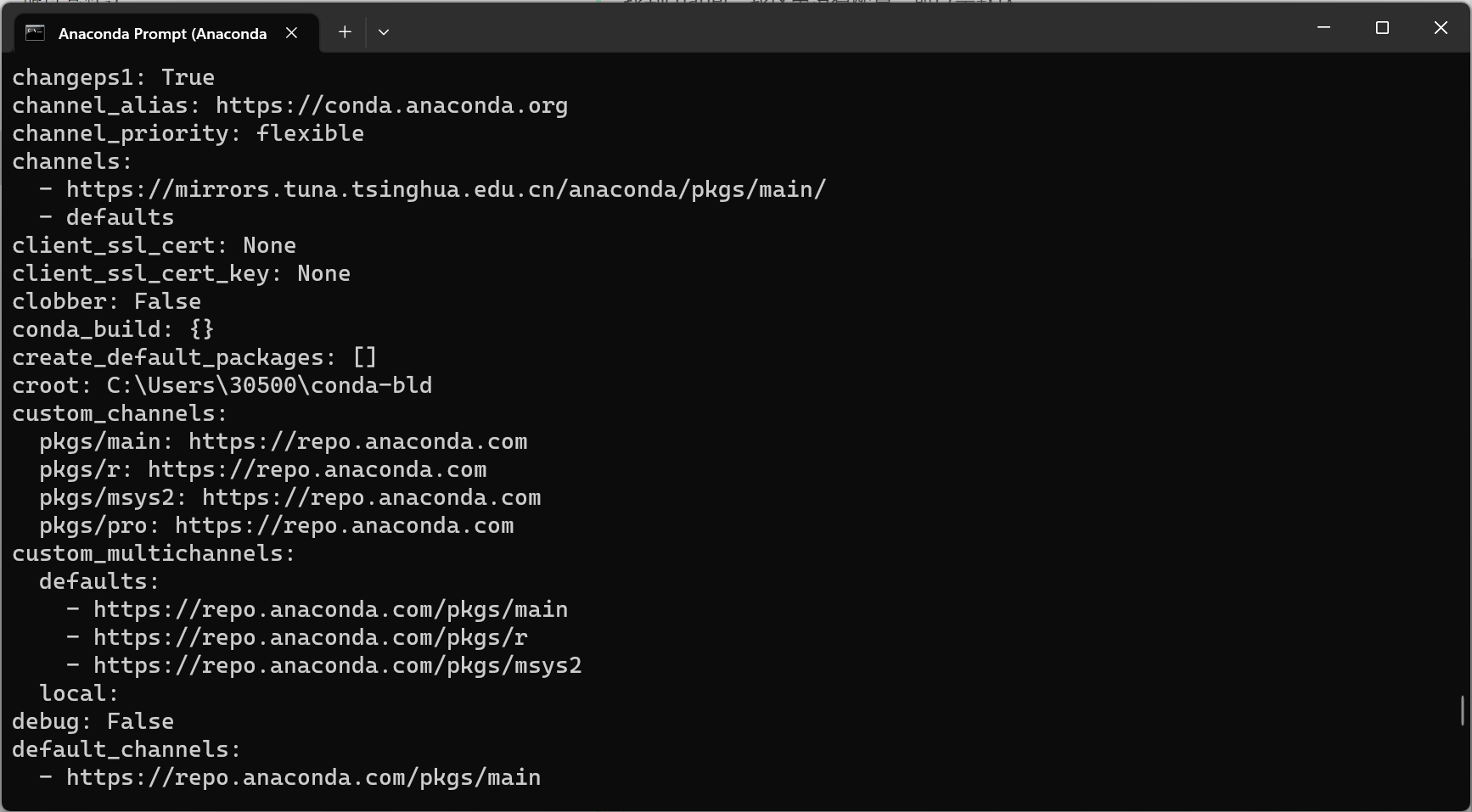The width and height of the screenshot is (1472, 812).
Task: Click the terminal scrollbar thumb
Action: pos(1463,711)
